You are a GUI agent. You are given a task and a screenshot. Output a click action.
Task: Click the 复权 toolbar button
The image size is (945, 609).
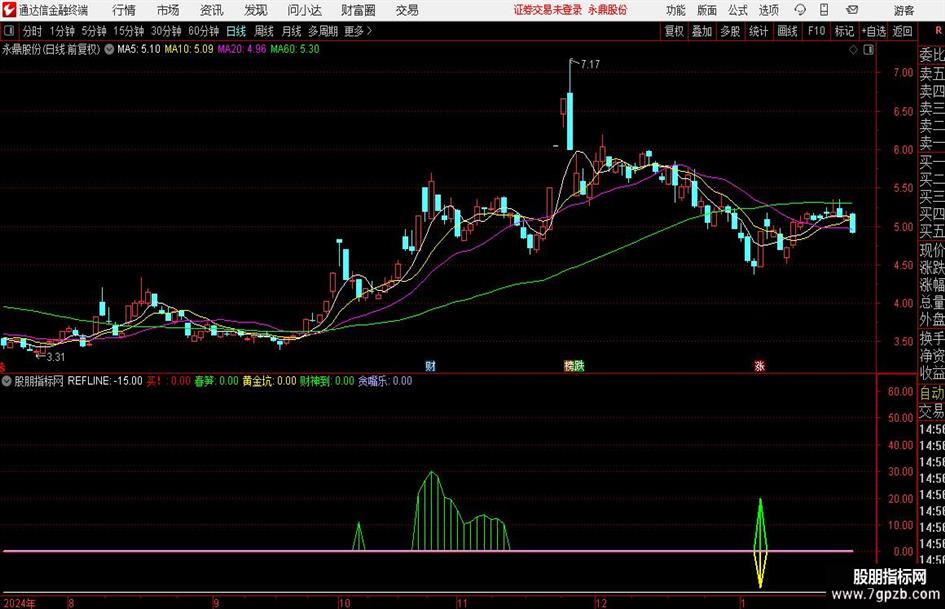point(674,31)
